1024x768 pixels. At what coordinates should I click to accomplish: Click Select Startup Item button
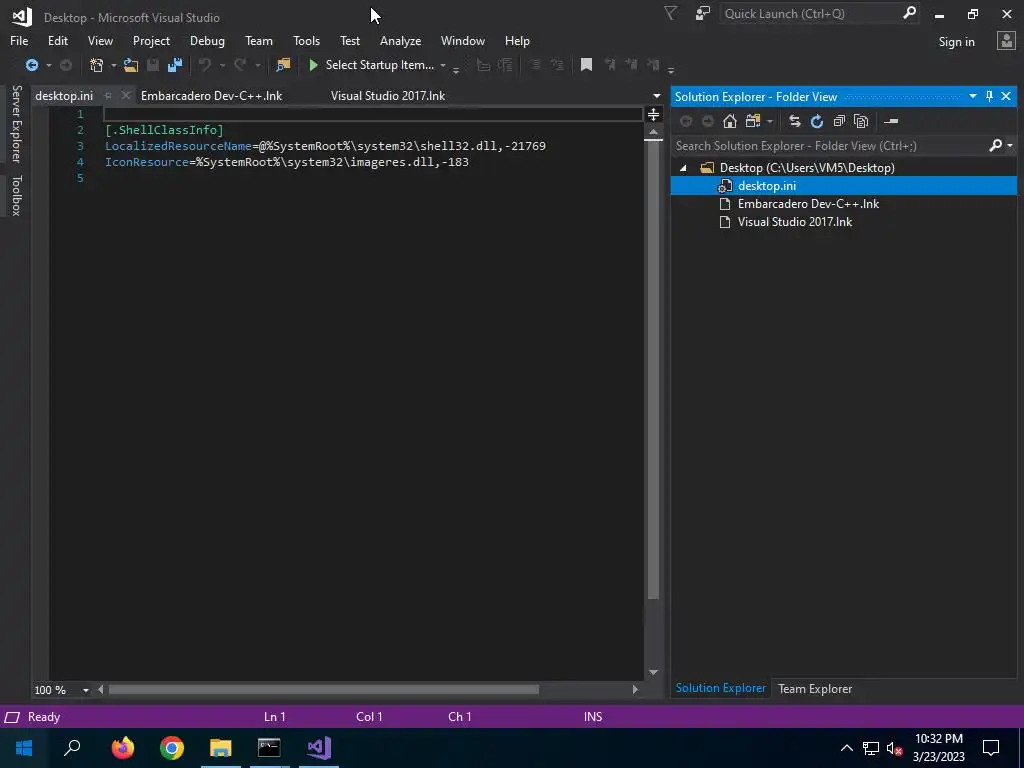[379, 65]
